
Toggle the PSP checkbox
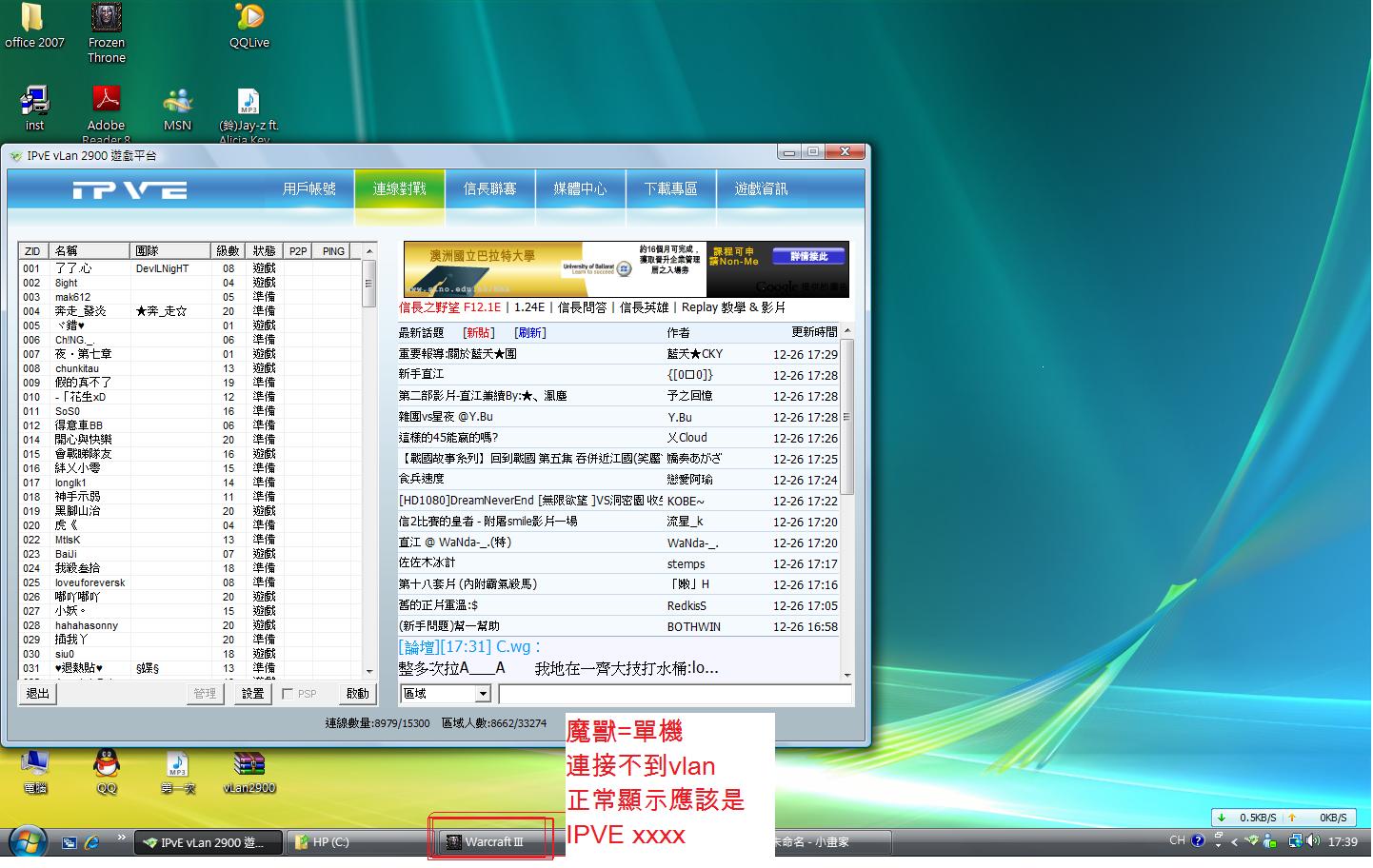(288, 694)
